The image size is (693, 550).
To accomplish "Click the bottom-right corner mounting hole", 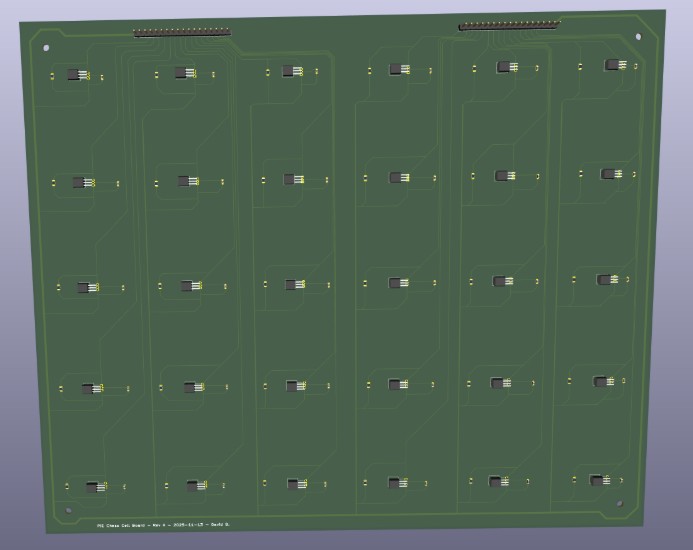I will click(620, 504).
